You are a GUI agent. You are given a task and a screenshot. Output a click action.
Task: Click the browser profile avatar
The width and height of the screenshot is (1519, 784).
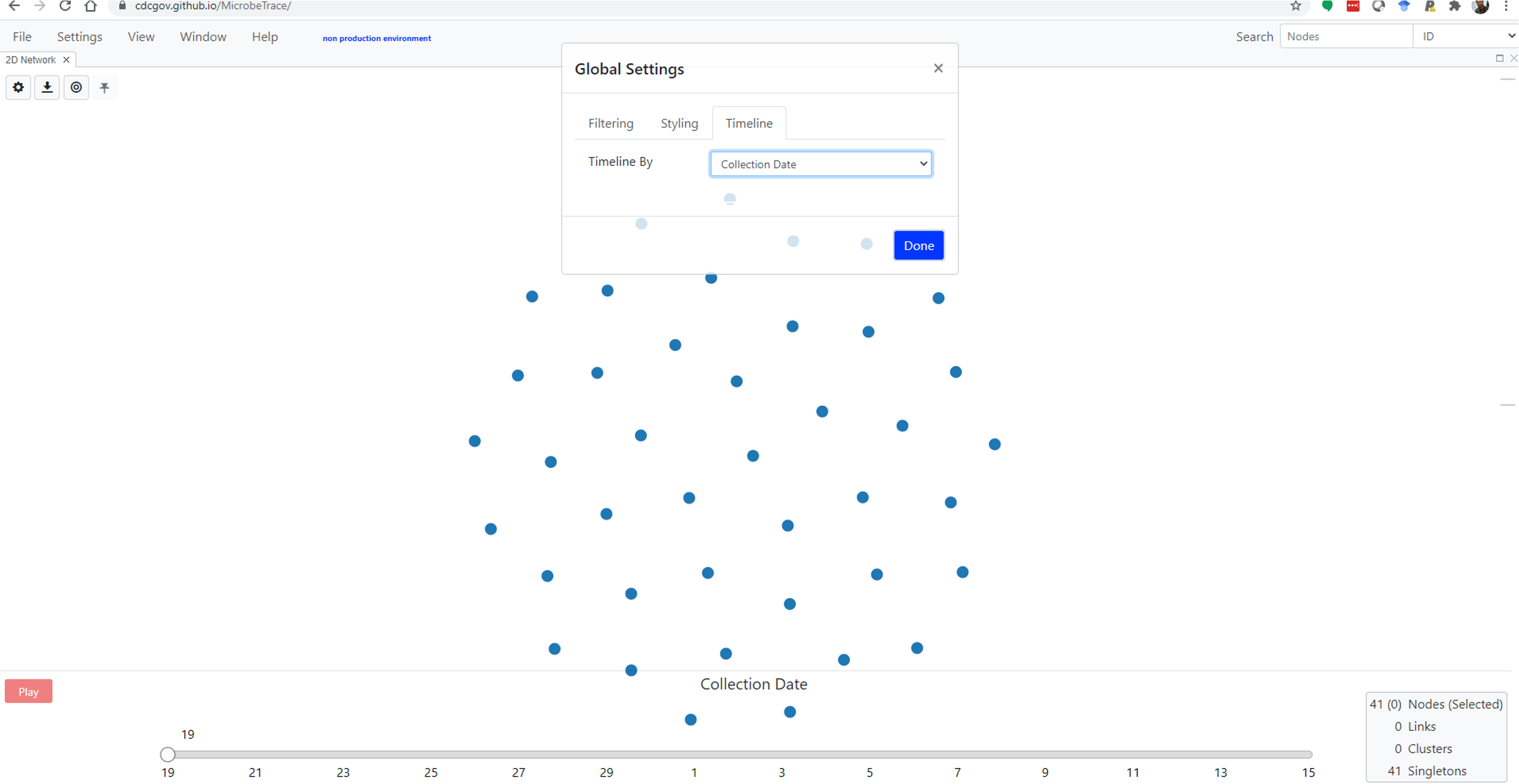point(1481,6)
